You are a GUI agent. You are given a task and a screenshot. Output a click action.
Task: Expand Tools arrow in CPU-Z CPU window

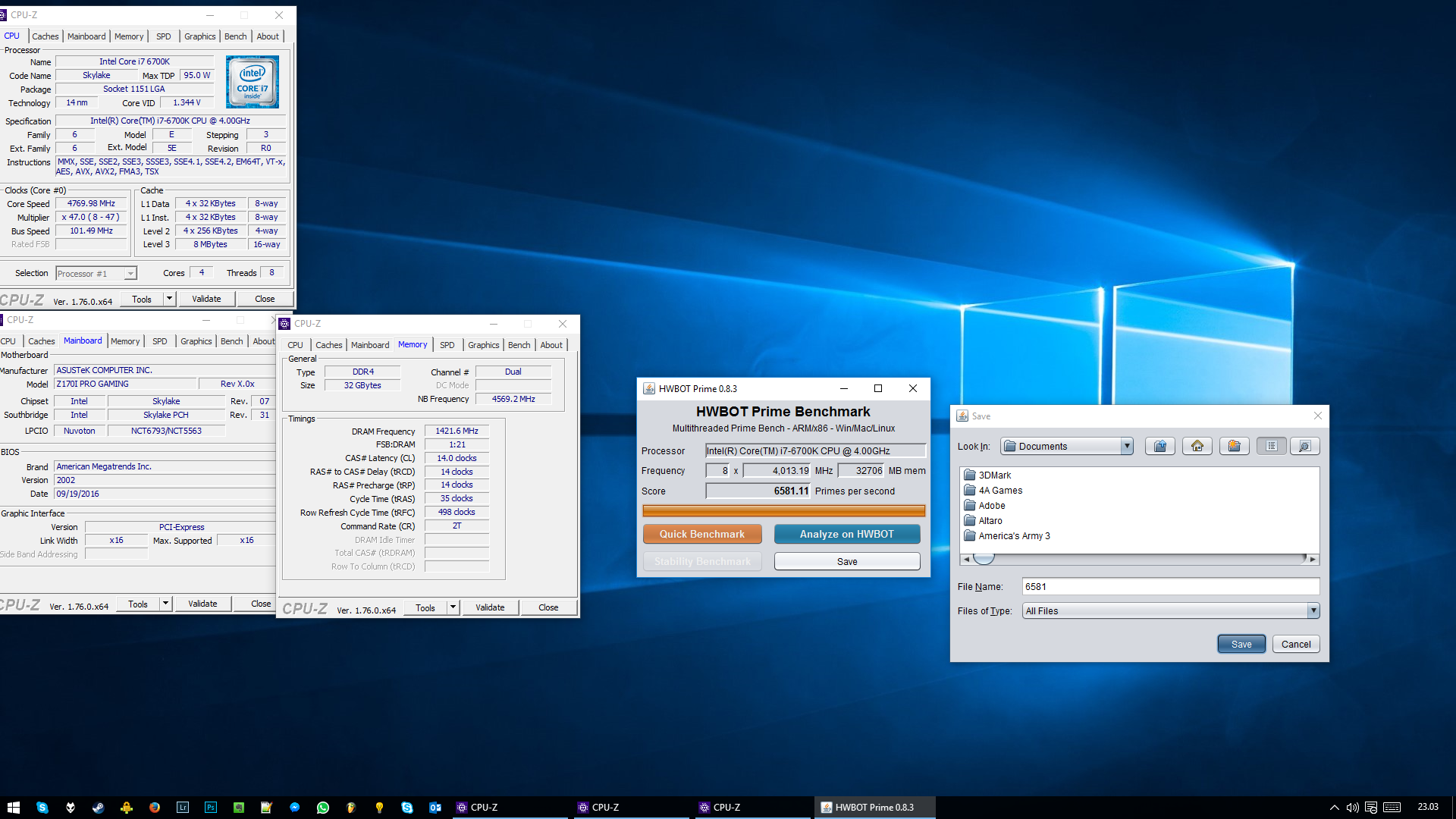click(169, 299)
